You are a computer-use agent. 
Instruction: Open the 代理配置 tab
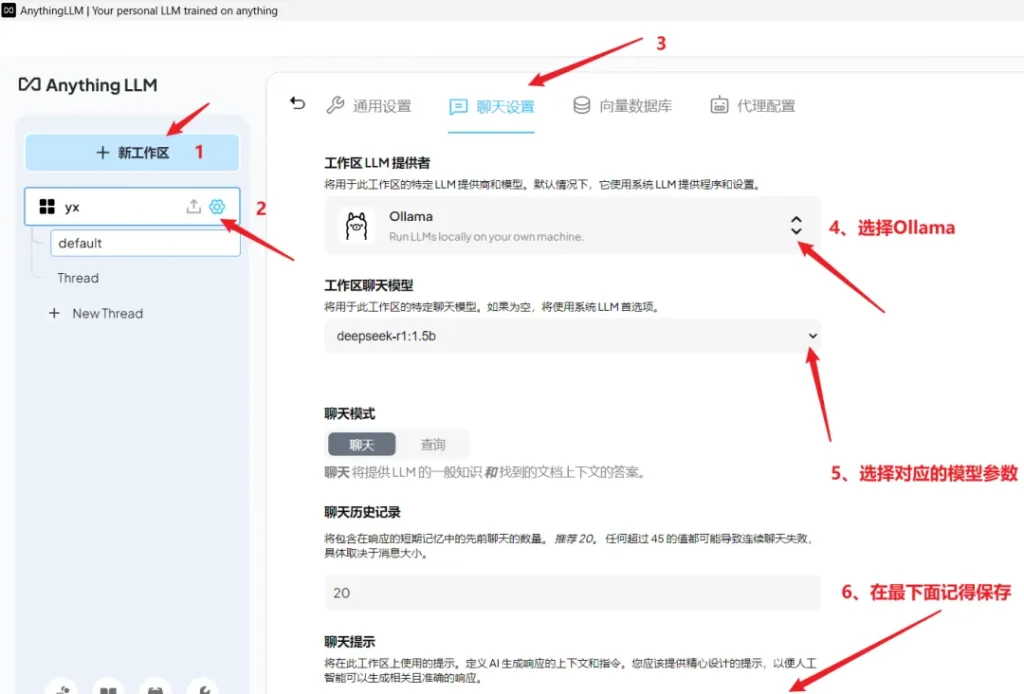[x=752, y=106]
